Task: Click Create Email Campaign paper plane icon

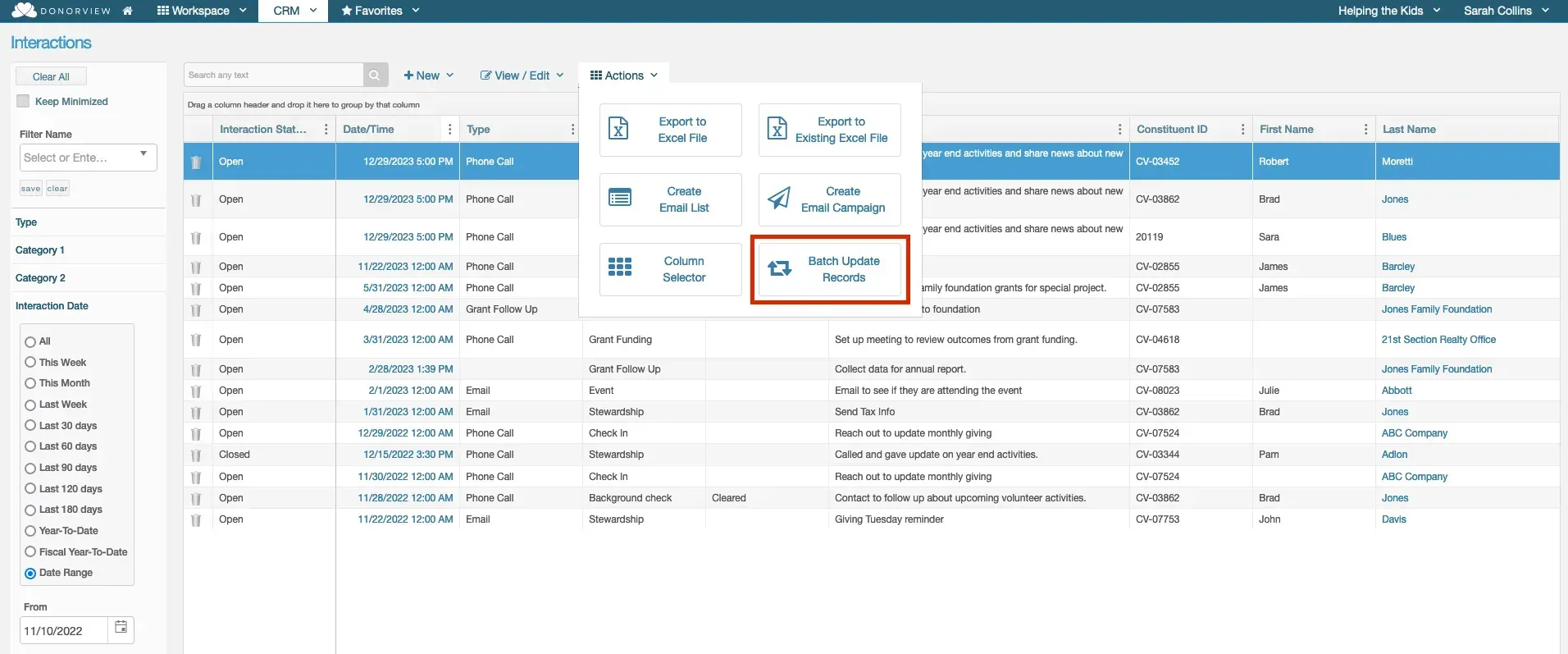Action: point(778,199)
